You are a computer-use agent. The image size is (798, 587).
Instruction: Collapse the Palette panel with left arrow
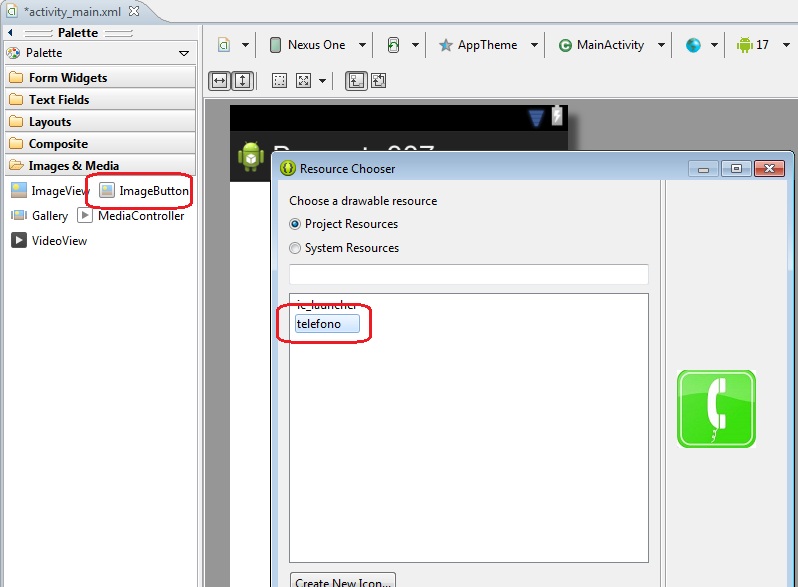pos(10,33)
